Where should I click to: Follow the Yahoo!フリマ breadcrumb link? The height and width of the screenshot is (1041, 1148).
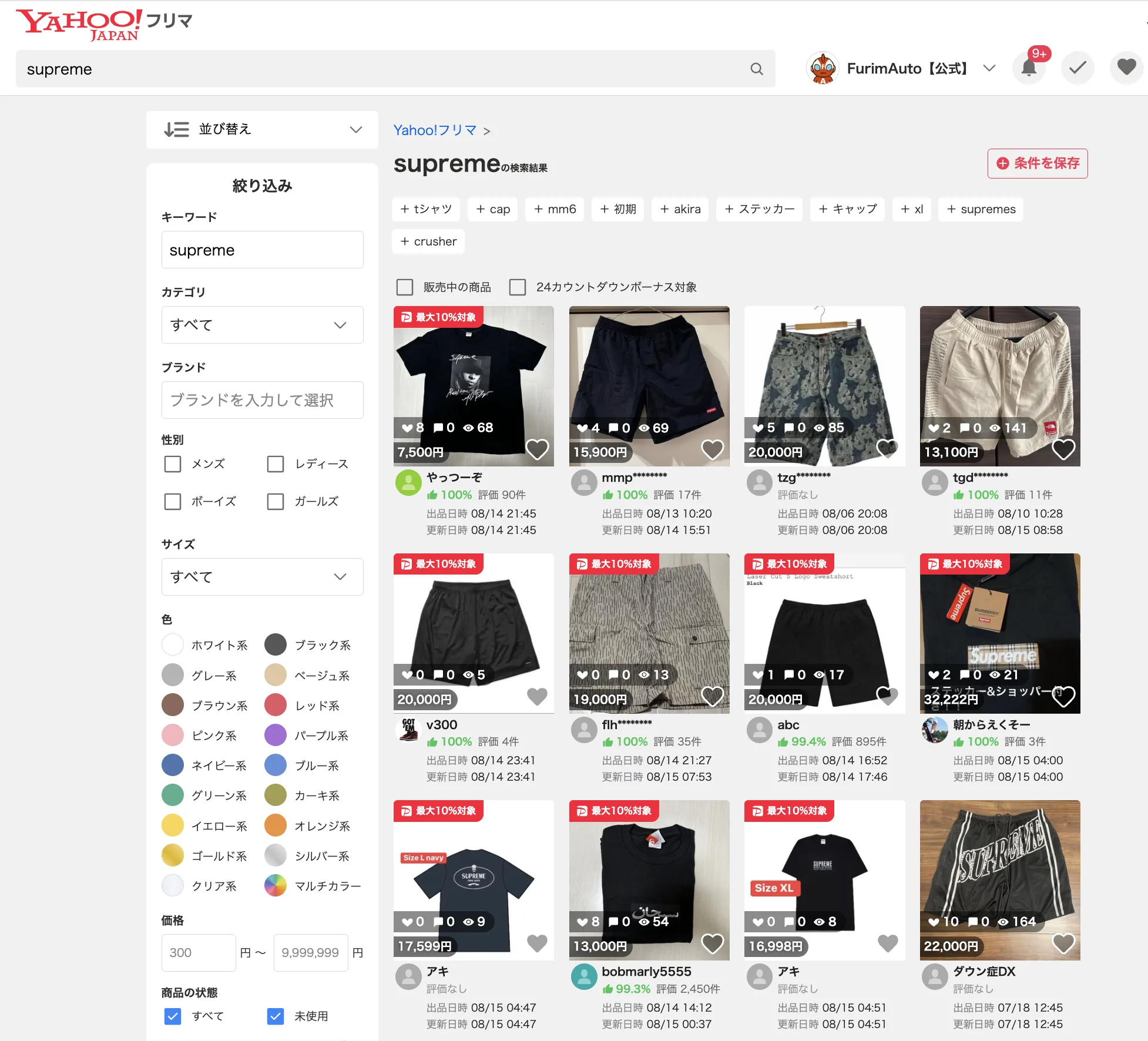(x=435, y=130)
